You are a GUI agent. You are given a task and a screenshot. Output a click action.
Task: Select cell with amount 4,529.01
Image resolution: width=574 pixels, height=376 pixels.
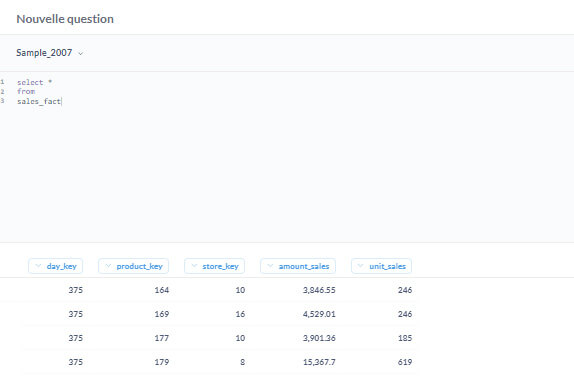coord(319,314)
